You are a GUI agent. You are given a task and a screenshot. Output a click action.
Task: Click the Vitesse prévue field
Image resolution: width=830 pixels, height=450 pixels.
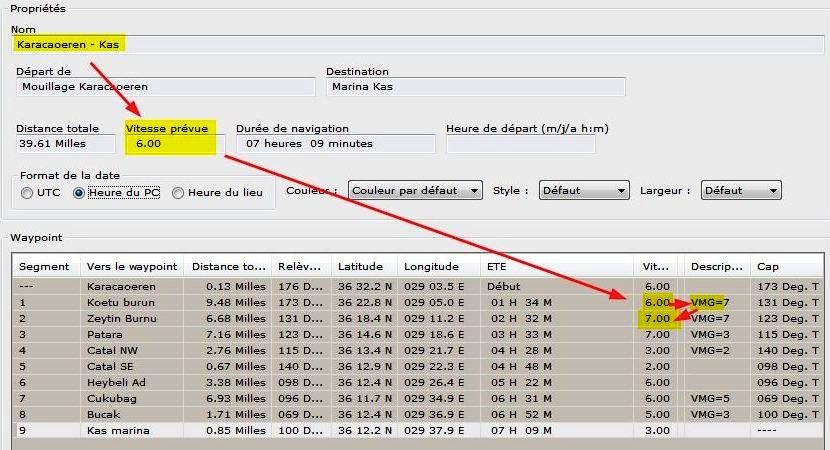point(175,144)
